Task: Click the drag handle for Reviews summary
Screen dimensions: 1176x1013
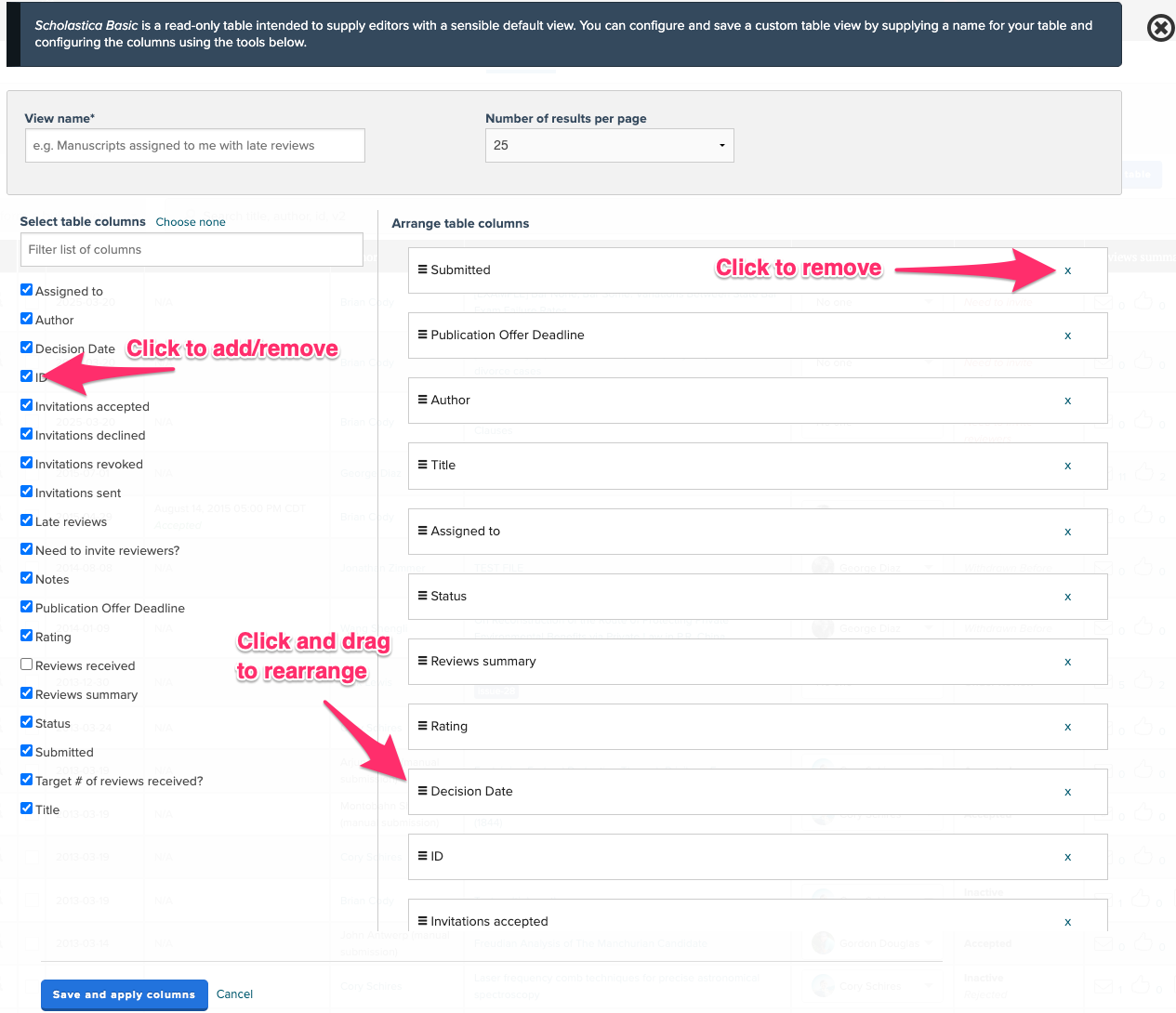Action: (422, 661)
